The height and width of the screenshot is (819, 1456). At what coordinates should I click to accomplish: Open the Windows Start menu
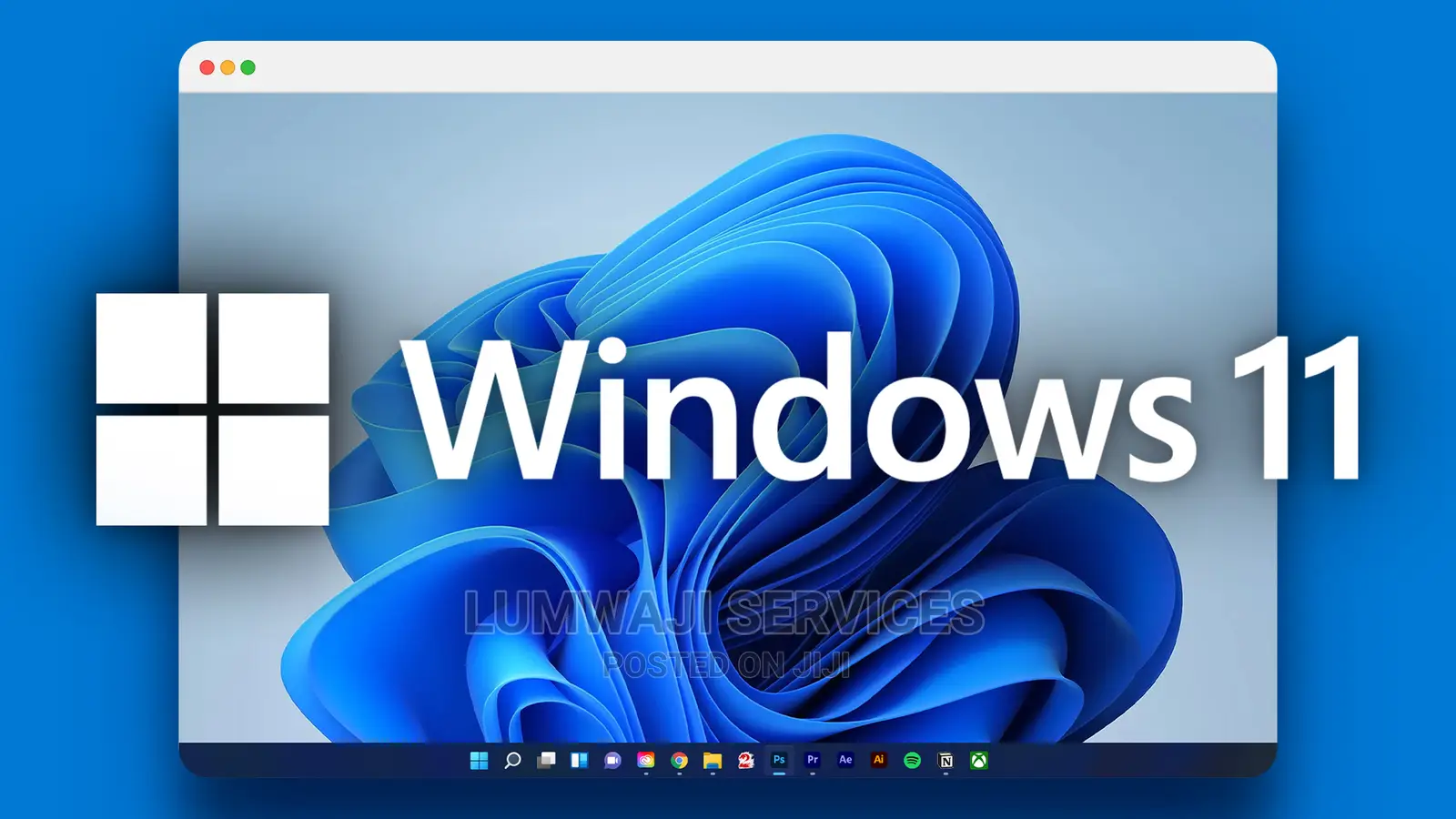pyautogui.click(x=479, y=761)
